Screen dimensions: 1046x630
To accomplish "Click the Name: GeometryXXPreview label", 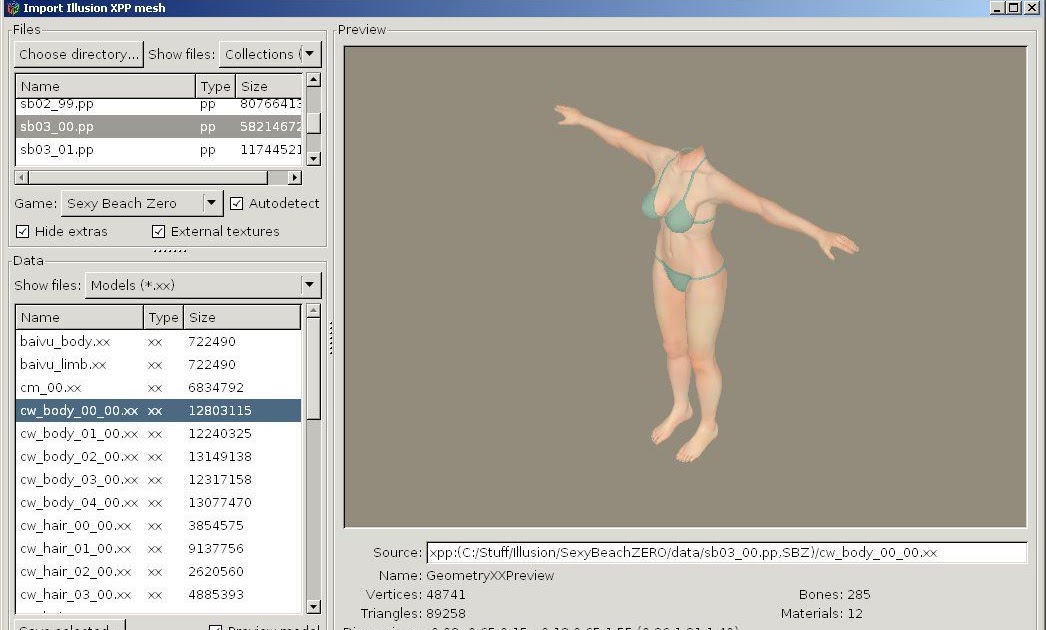I will coord(466,575).
